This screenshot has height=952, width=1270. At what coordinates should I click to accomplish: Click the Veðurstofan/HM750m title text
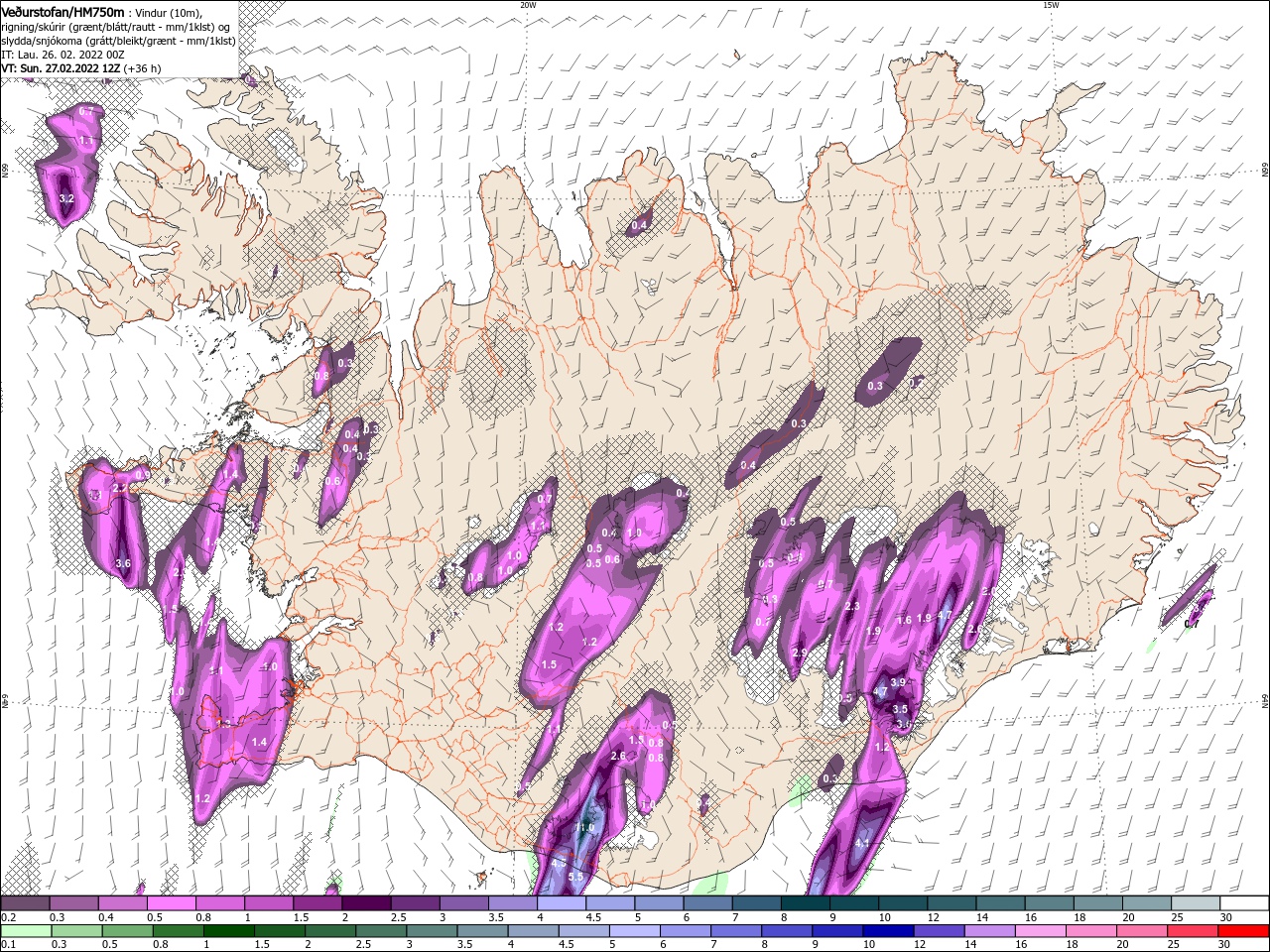coord(63,12)
